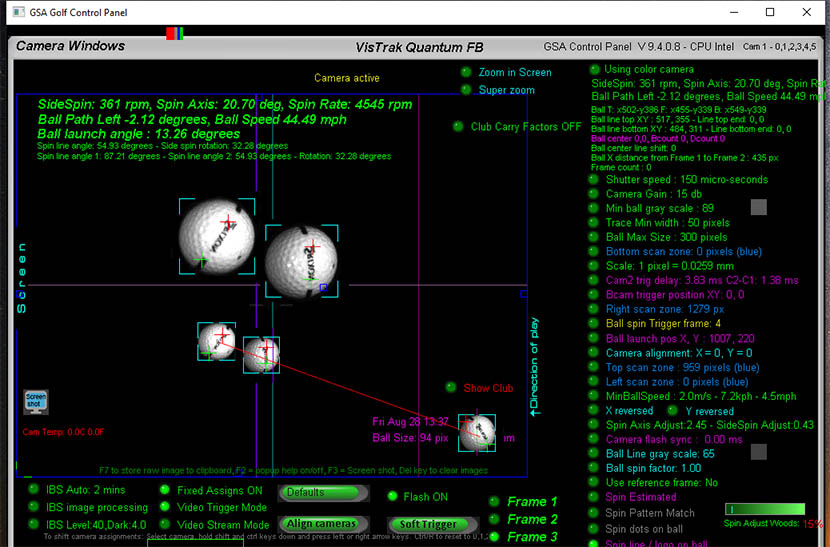Toggle Flash ON indicator
Screen dimensions: 830x547
392,497
